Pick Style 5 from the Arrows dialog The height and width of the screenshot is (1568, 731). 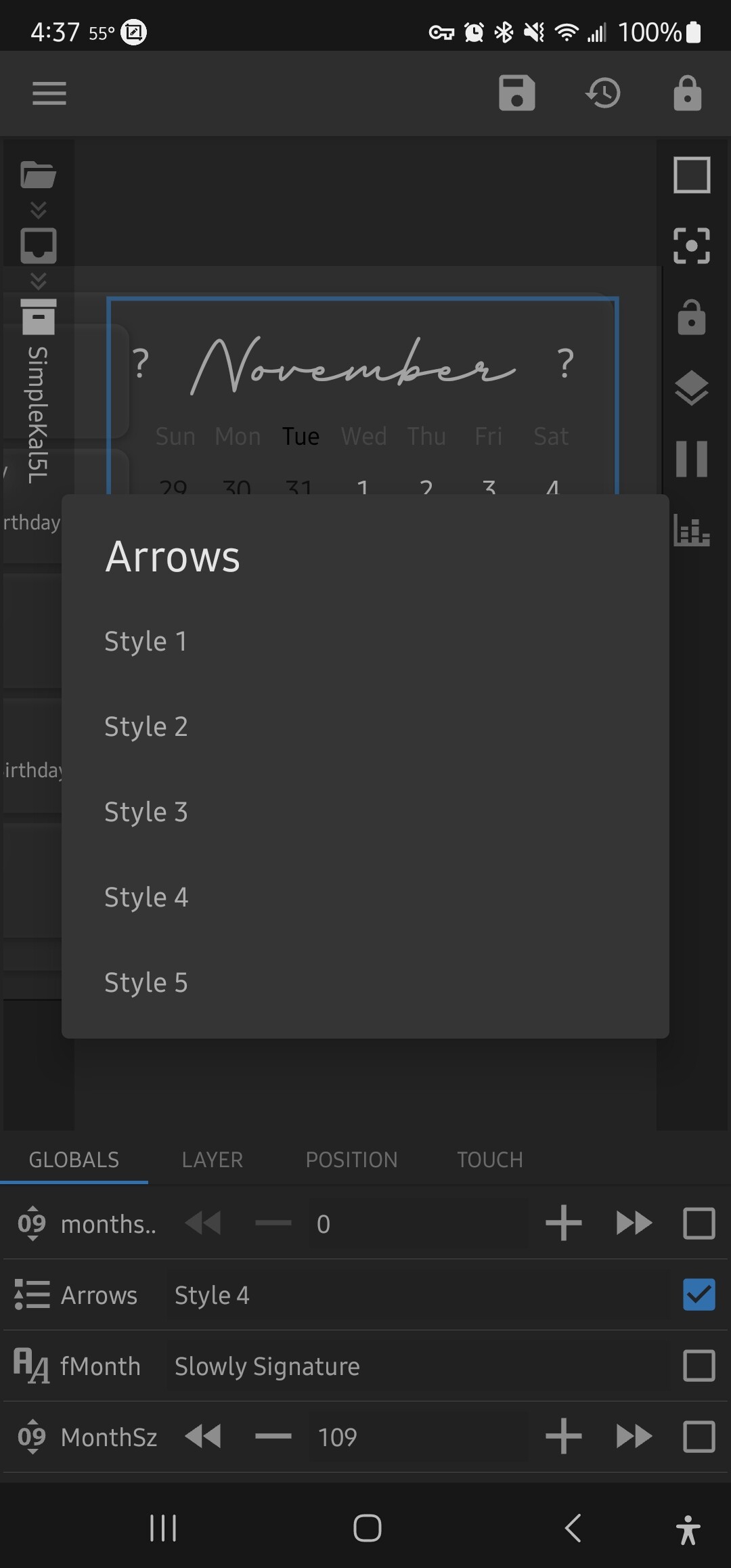coord(365,982)
